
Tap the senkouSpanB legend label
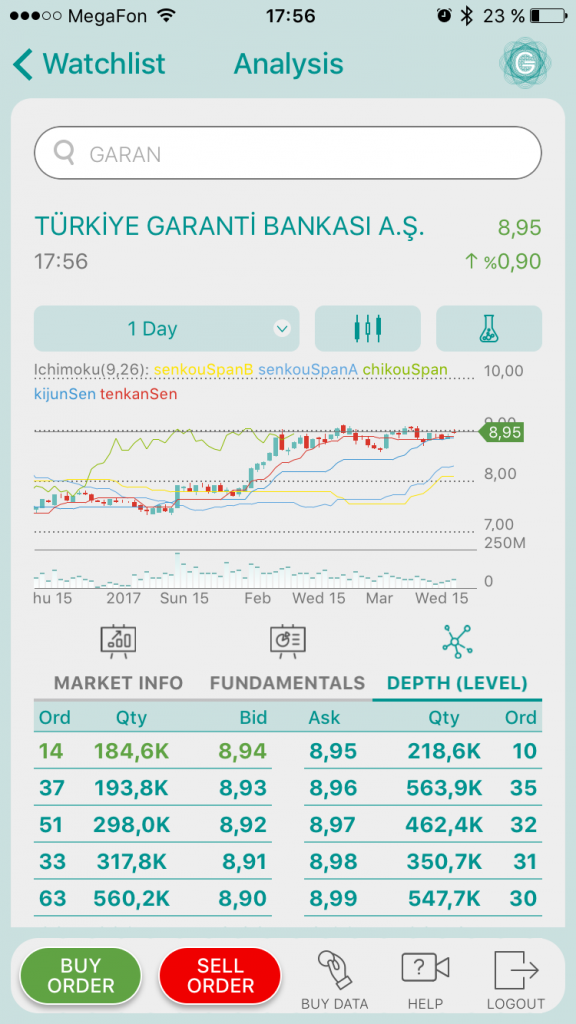(x=203, y=370)
